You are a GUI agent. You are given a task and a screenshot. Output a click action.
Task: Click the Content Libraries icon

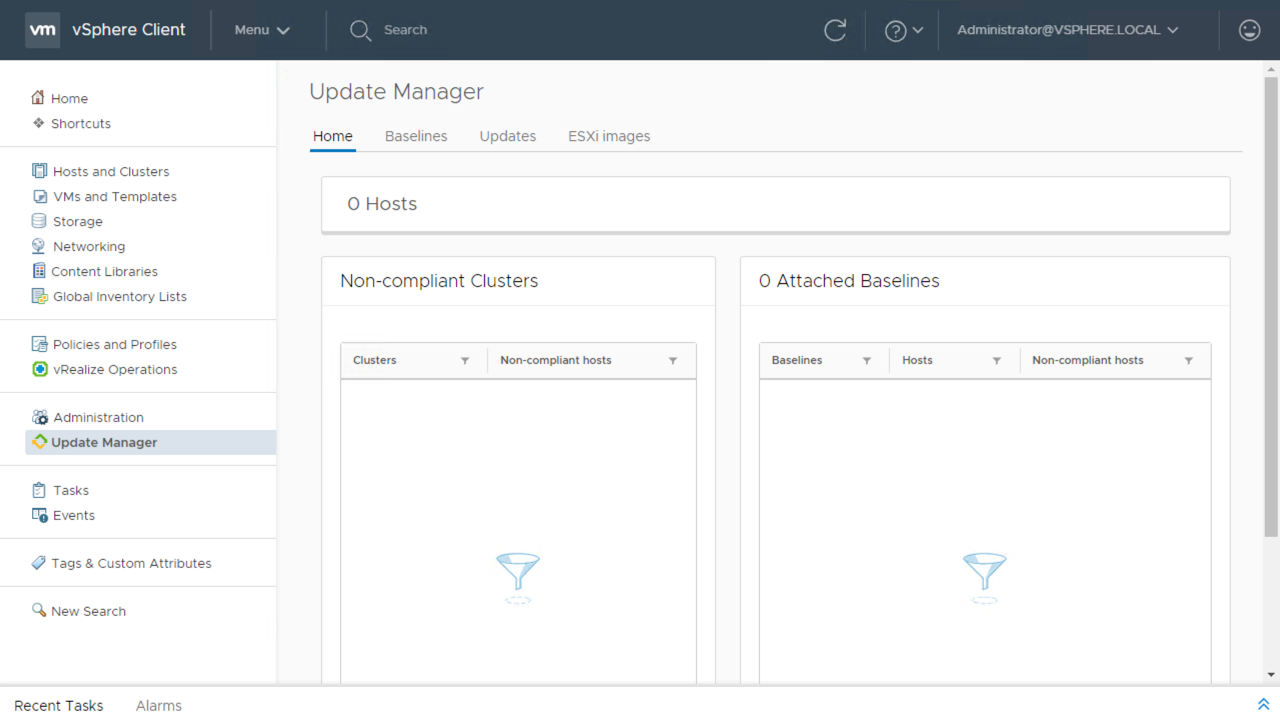(39, 271)
